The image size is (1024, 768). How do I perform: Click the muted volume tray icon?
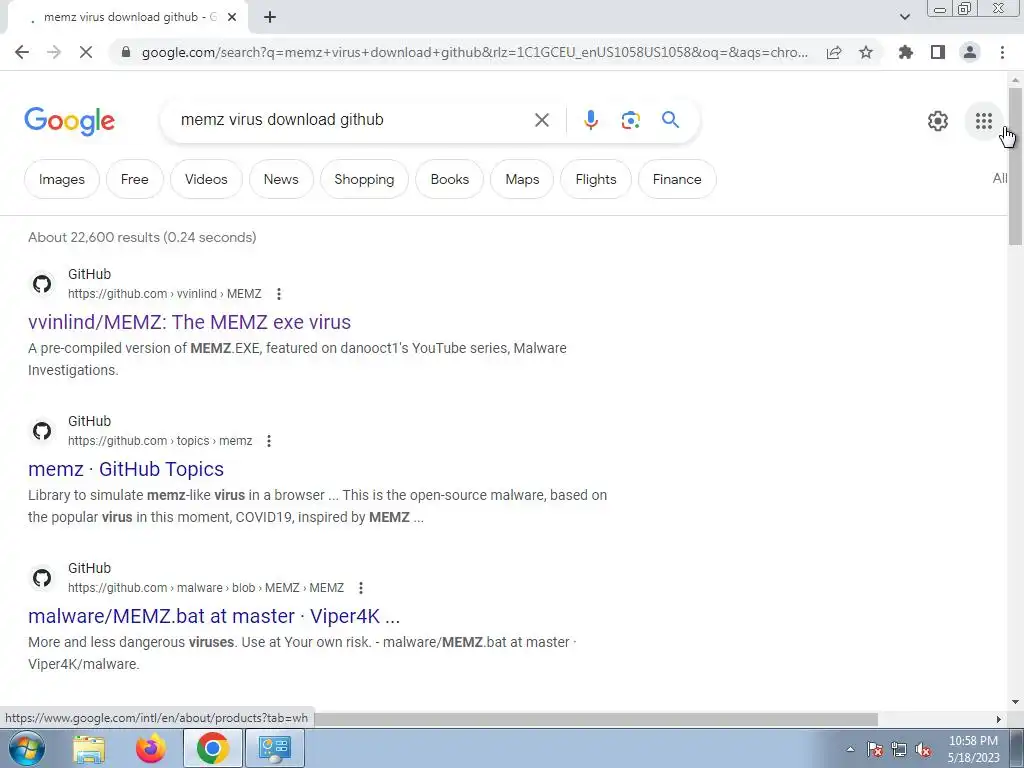[x=923, y=750]
